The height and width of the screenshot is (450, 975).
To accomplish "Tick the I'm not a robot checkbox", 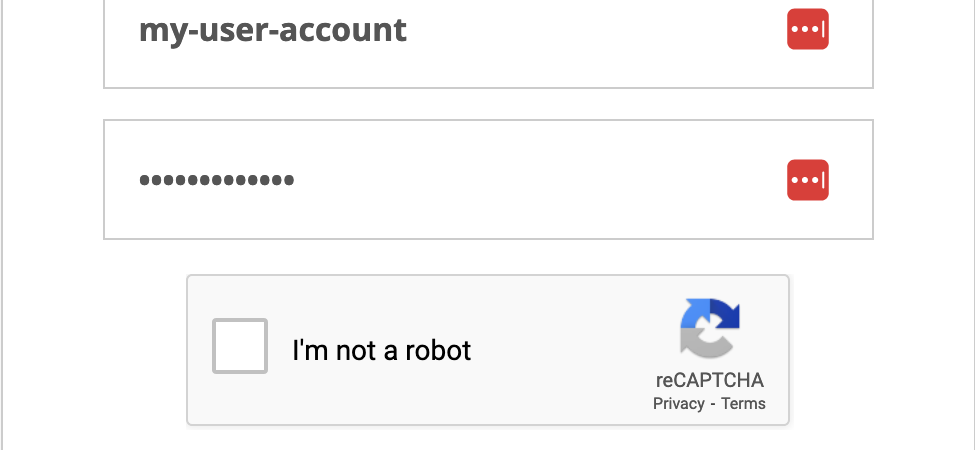I will (x=240, y=346).
